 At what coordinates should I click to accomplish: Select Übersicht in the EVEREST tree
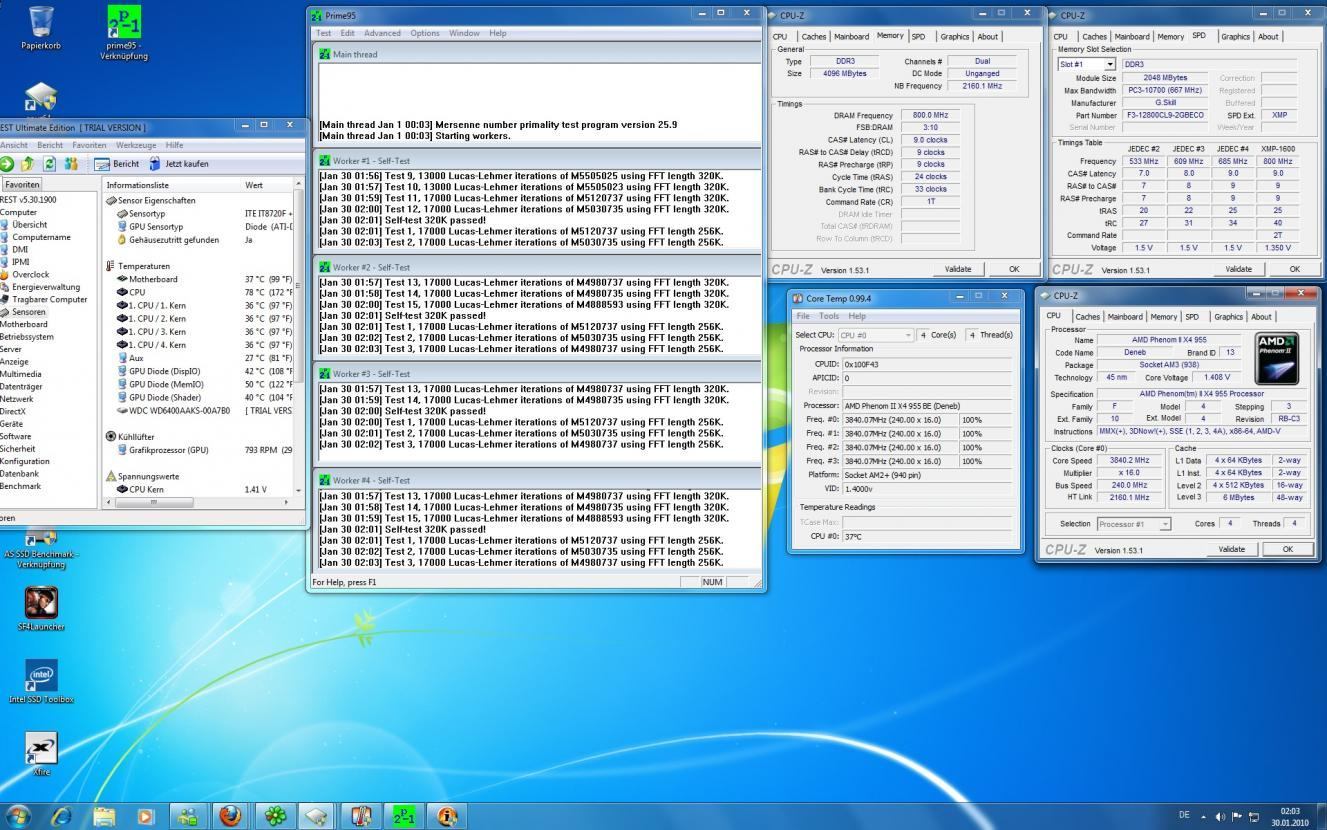click(x=29, y=225)
